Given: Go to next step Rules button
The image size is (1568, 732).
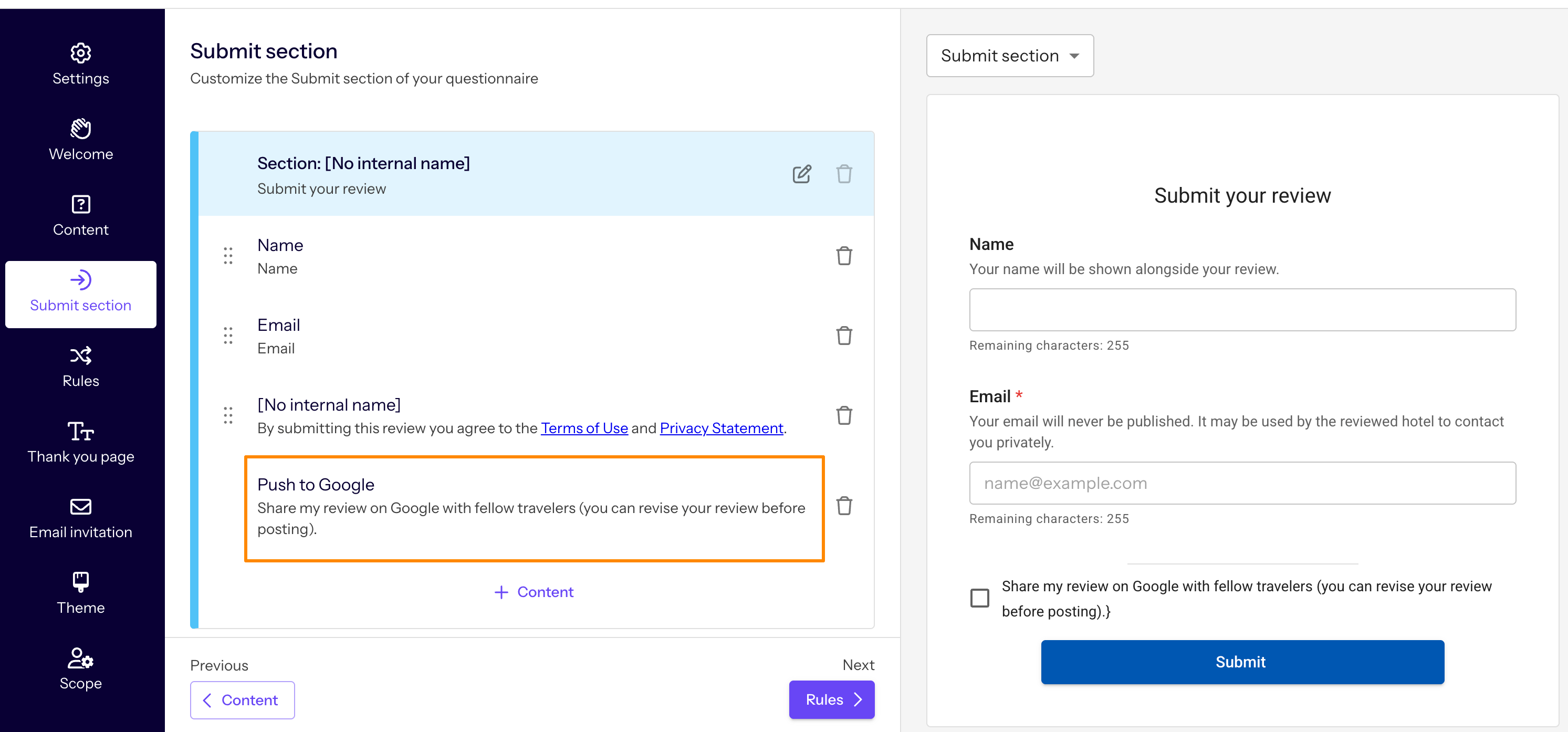Looking at the screenshot, I should click(x=831, y=699).
